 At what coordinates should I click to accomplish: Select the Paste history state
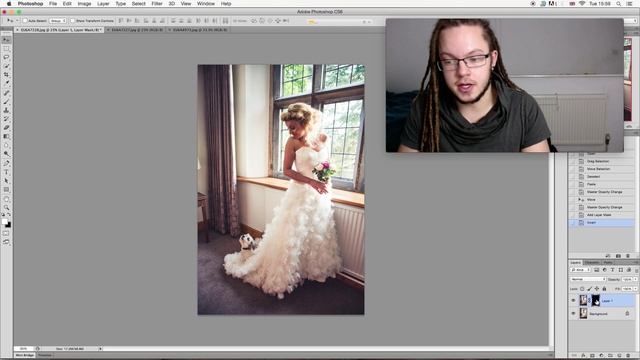point(602,184)
